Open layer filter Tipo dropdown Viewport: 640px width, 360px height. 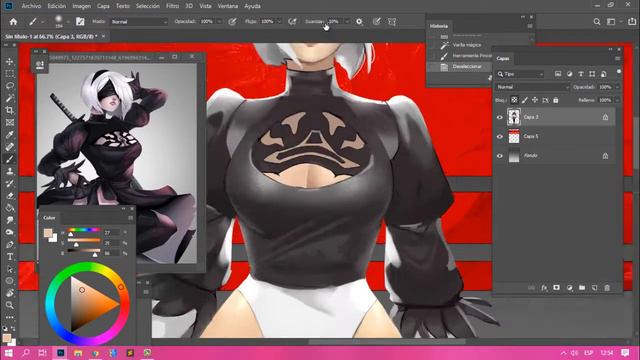pos(520,74)
